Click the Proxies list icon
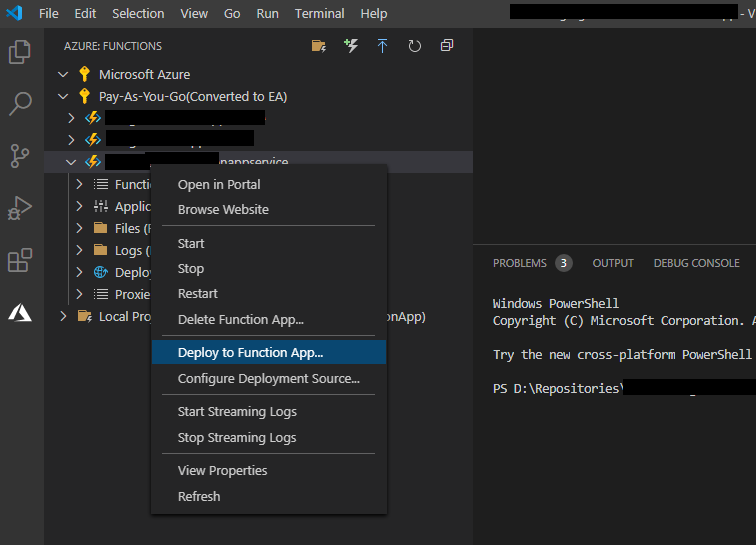Screen dimensions: 756x545 click(x=101, y=294)
